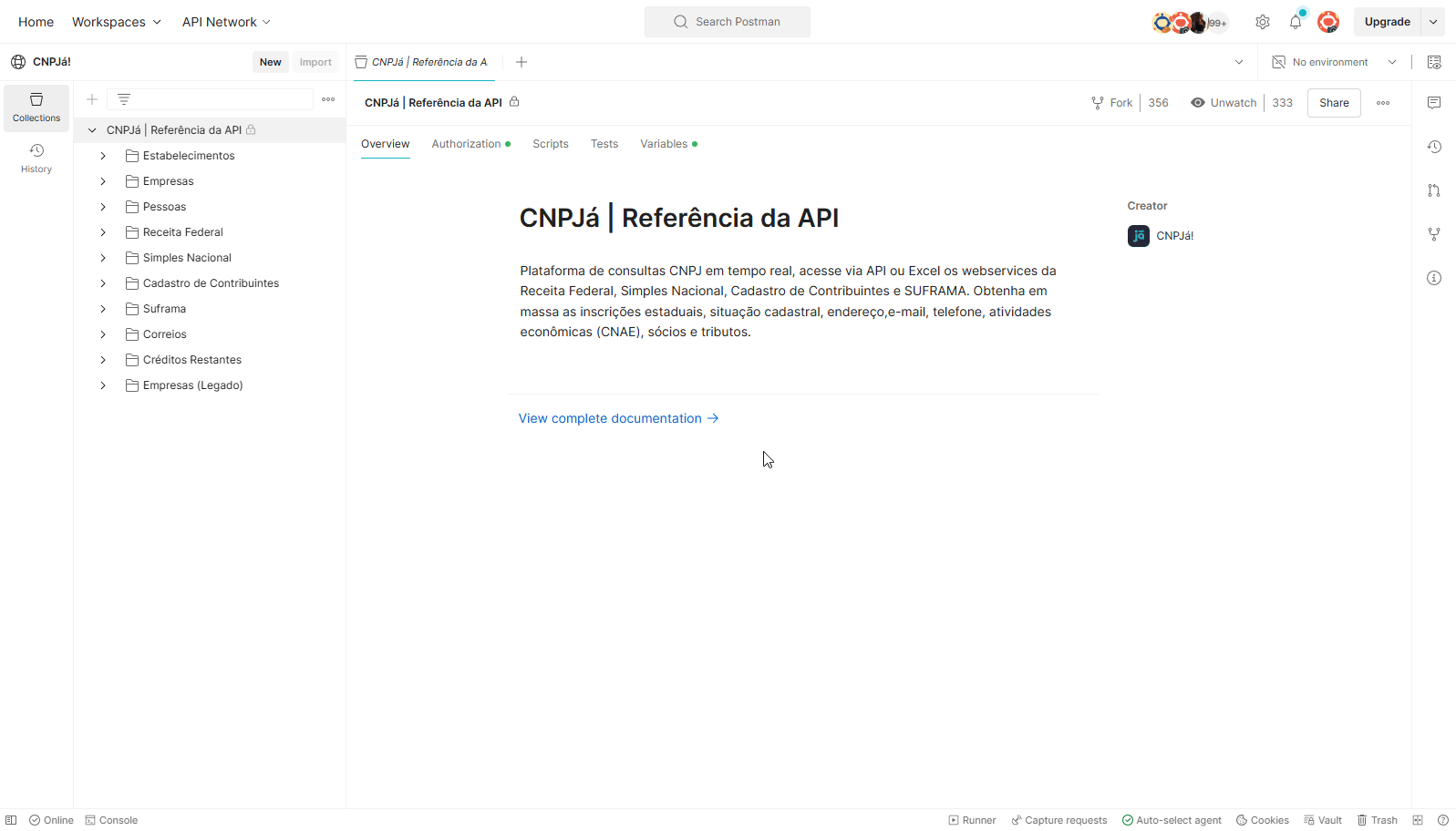Click the Import button

(315, 62)
